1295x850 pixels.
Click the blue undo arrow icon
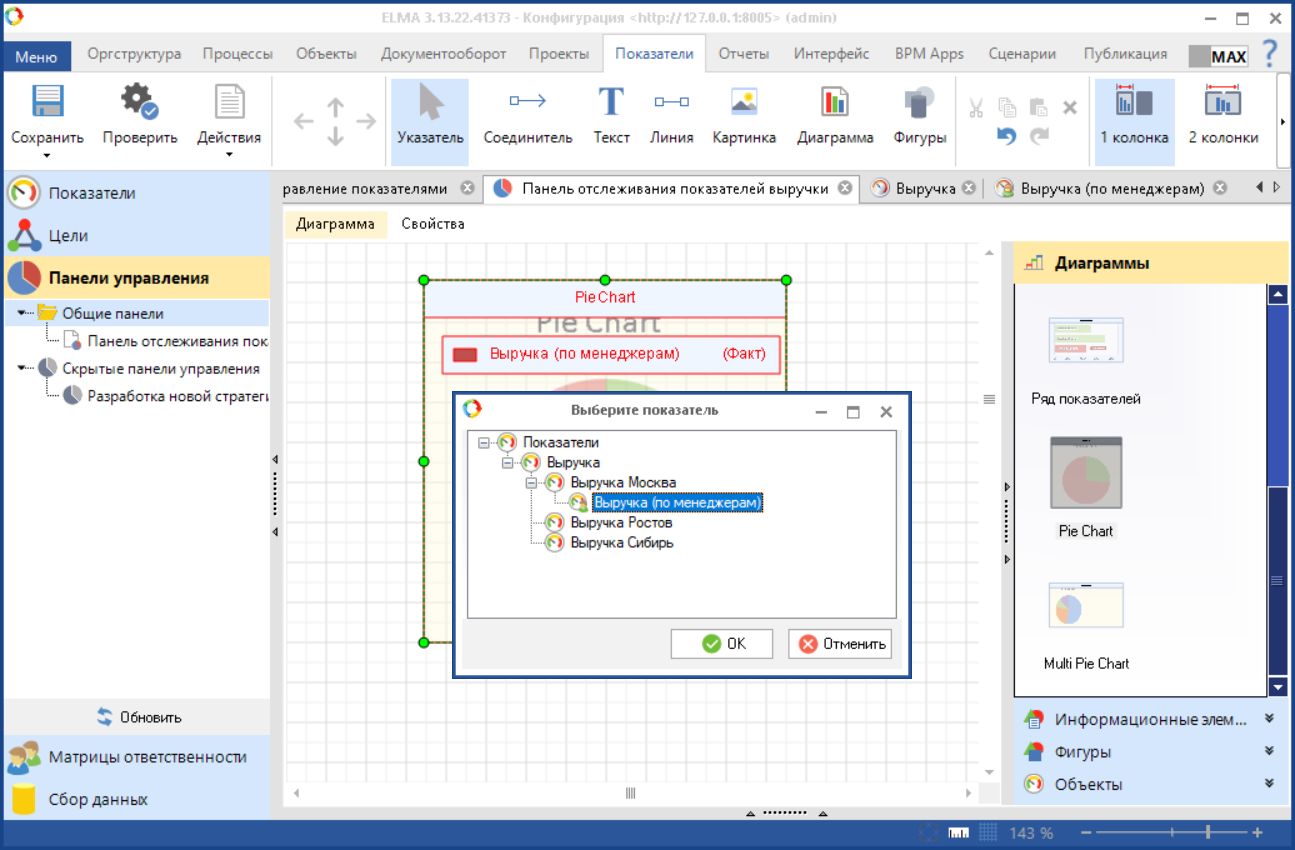pyautogui.click(x=1007, y=136)
